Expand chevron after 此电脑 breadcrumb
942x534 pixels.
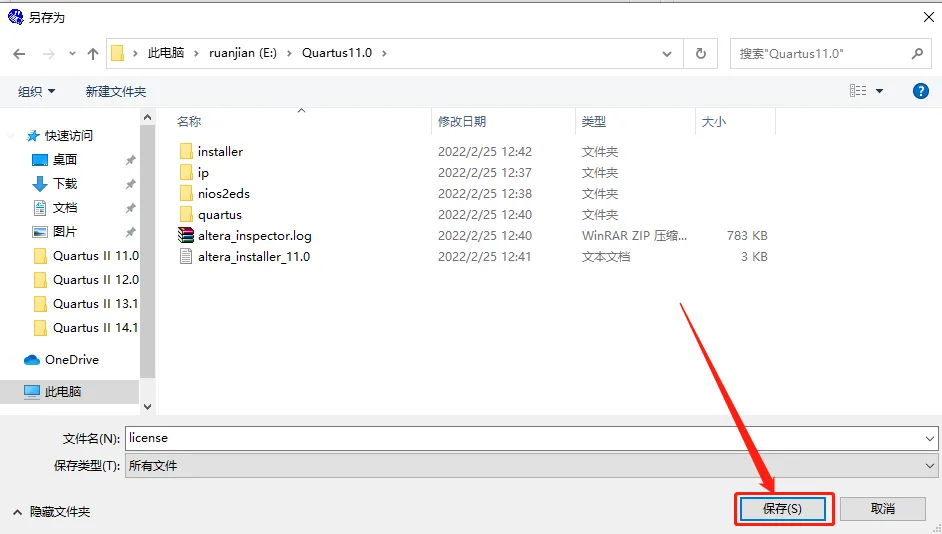(196, 53)
